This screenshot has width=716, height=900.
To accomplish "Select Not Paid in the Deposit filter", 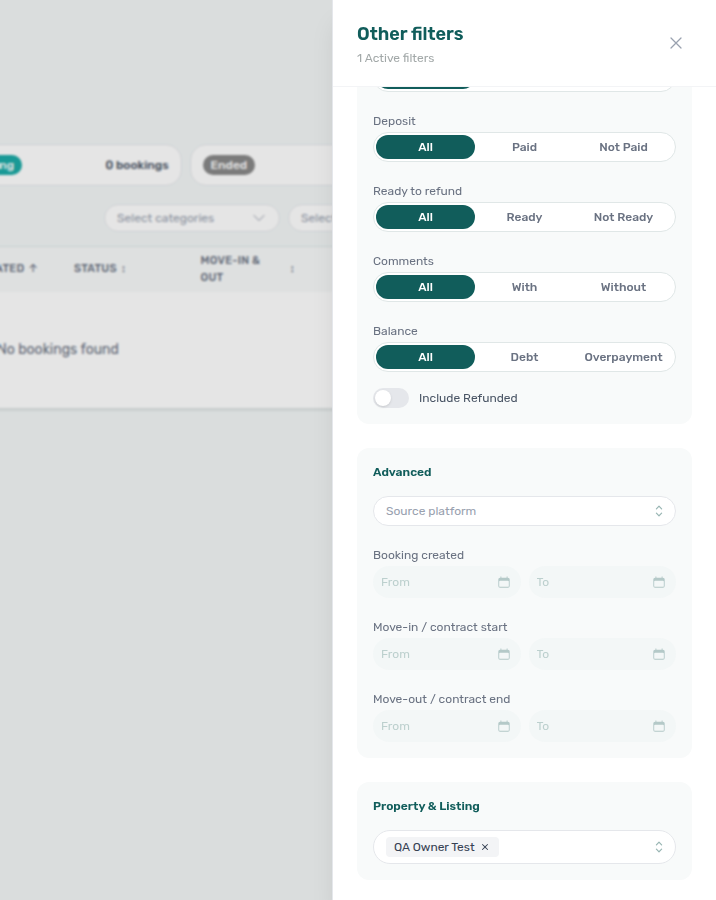I will click(623, 147).
